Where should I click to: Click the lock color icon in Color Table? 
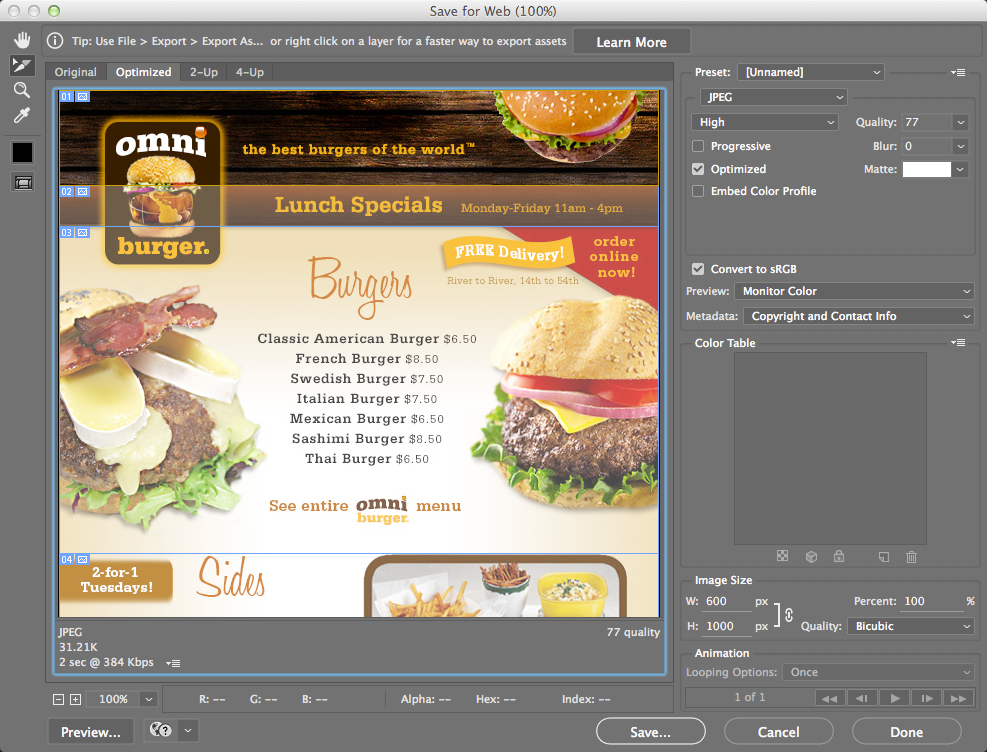(839, 557)
